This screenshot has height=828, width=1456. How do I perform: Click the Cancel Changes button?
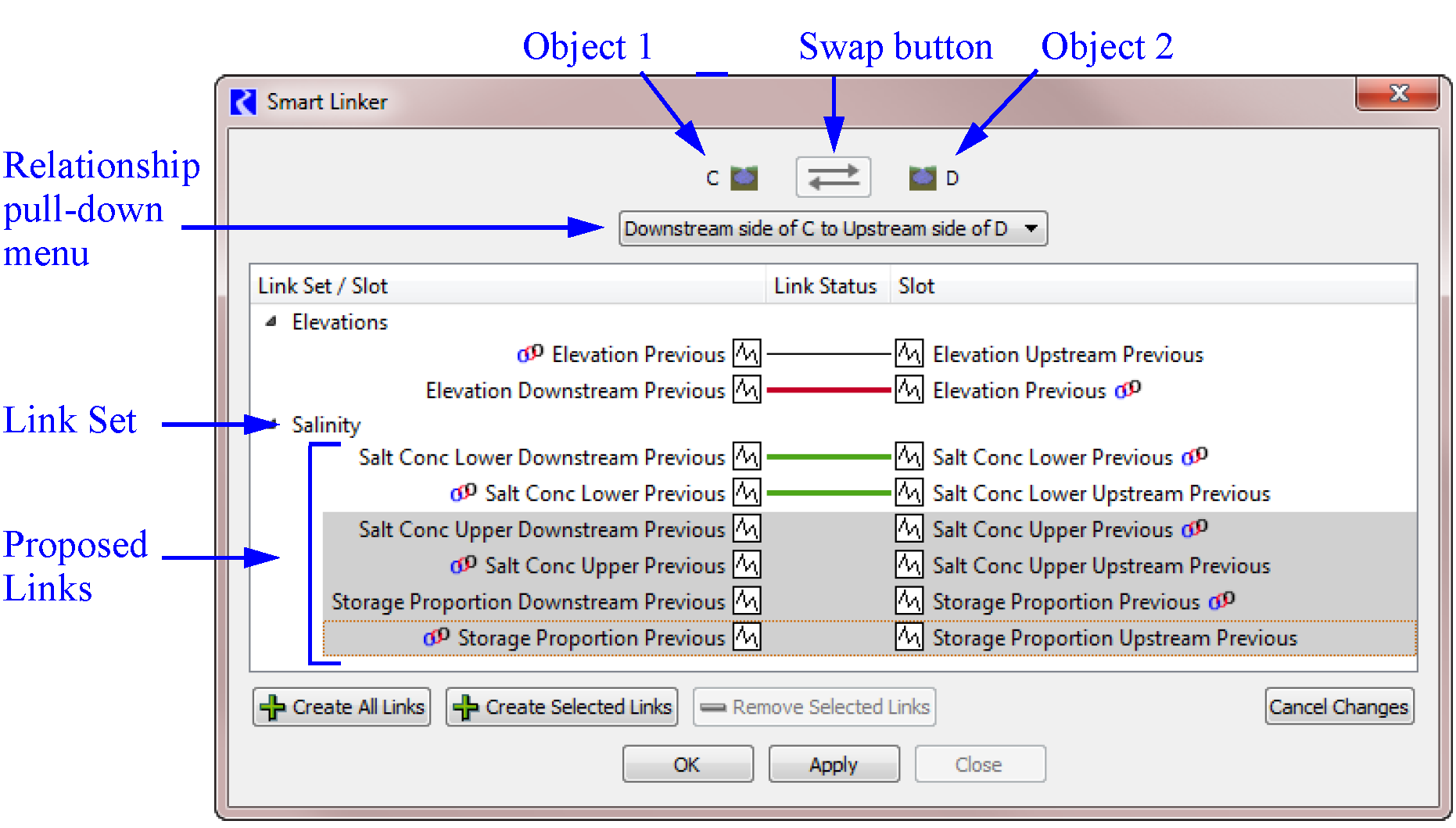click(x=1338, y=707)
